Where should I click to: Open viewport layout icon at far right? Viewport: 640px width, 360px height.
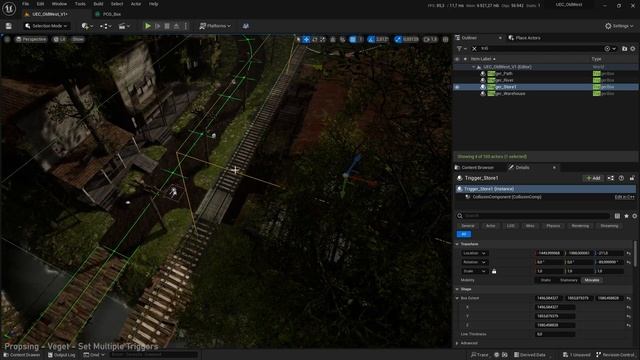tap(446, 39)
